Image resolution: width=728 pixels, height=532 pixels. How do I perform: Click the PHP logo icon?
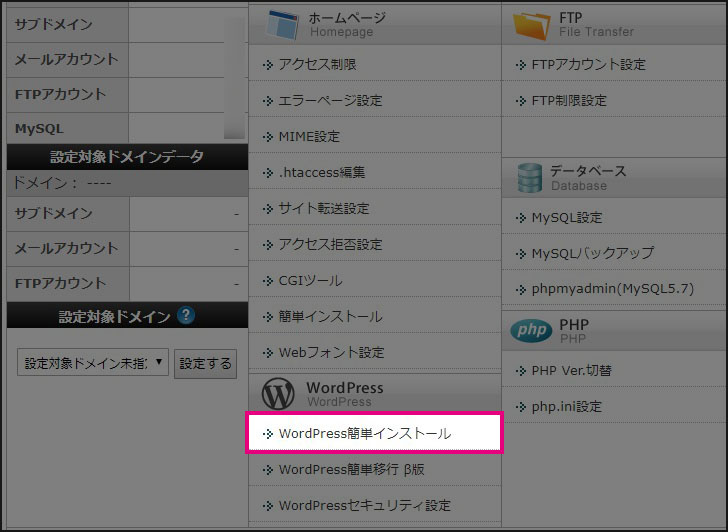point(531,331)
